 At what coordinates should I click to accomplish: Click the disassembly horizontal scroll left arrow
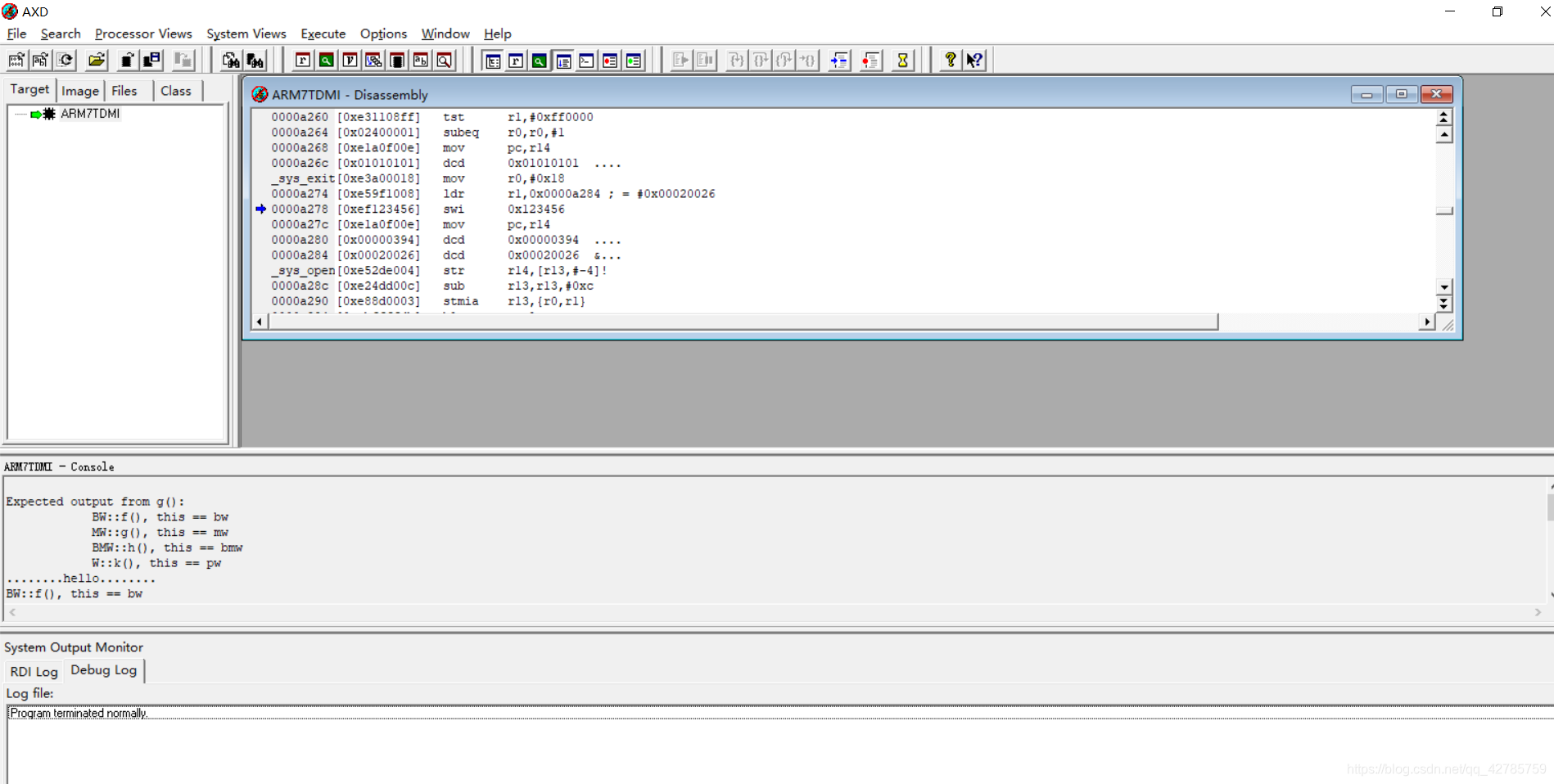click(260, 322)
